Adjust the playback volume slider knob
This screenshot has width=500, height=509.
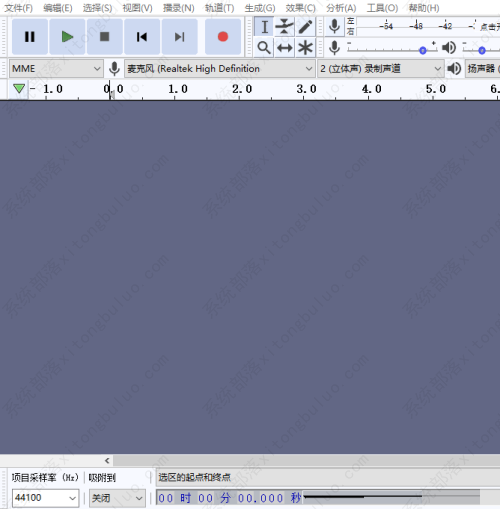point(482,51)
